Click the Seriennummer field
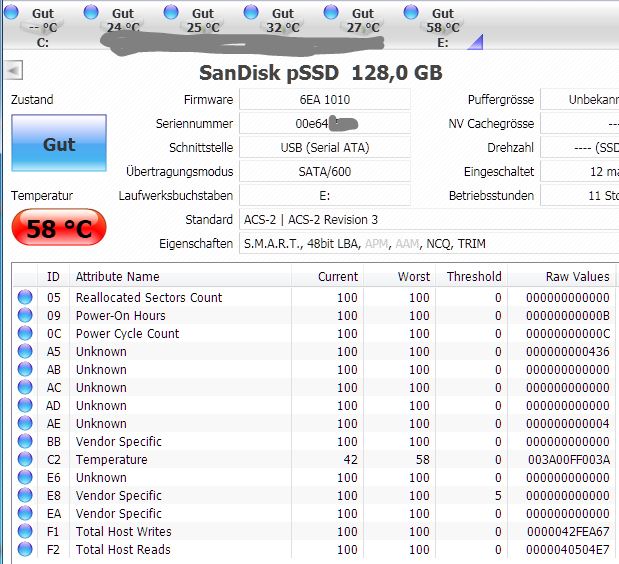The height and width of the screenshot is (564, 619). pos(325,124)
